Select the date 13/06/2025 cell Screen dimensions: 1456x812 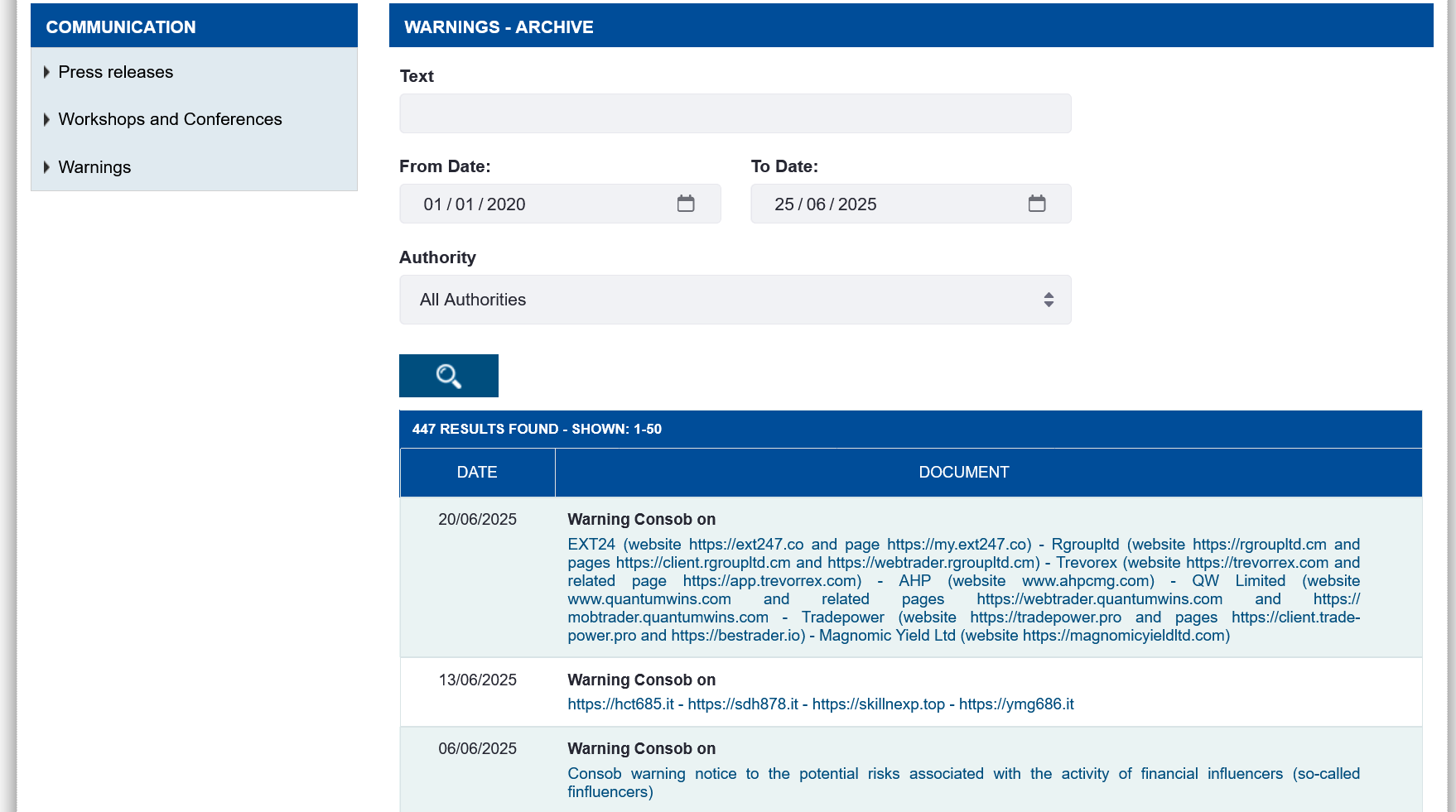tap(478, 680)
